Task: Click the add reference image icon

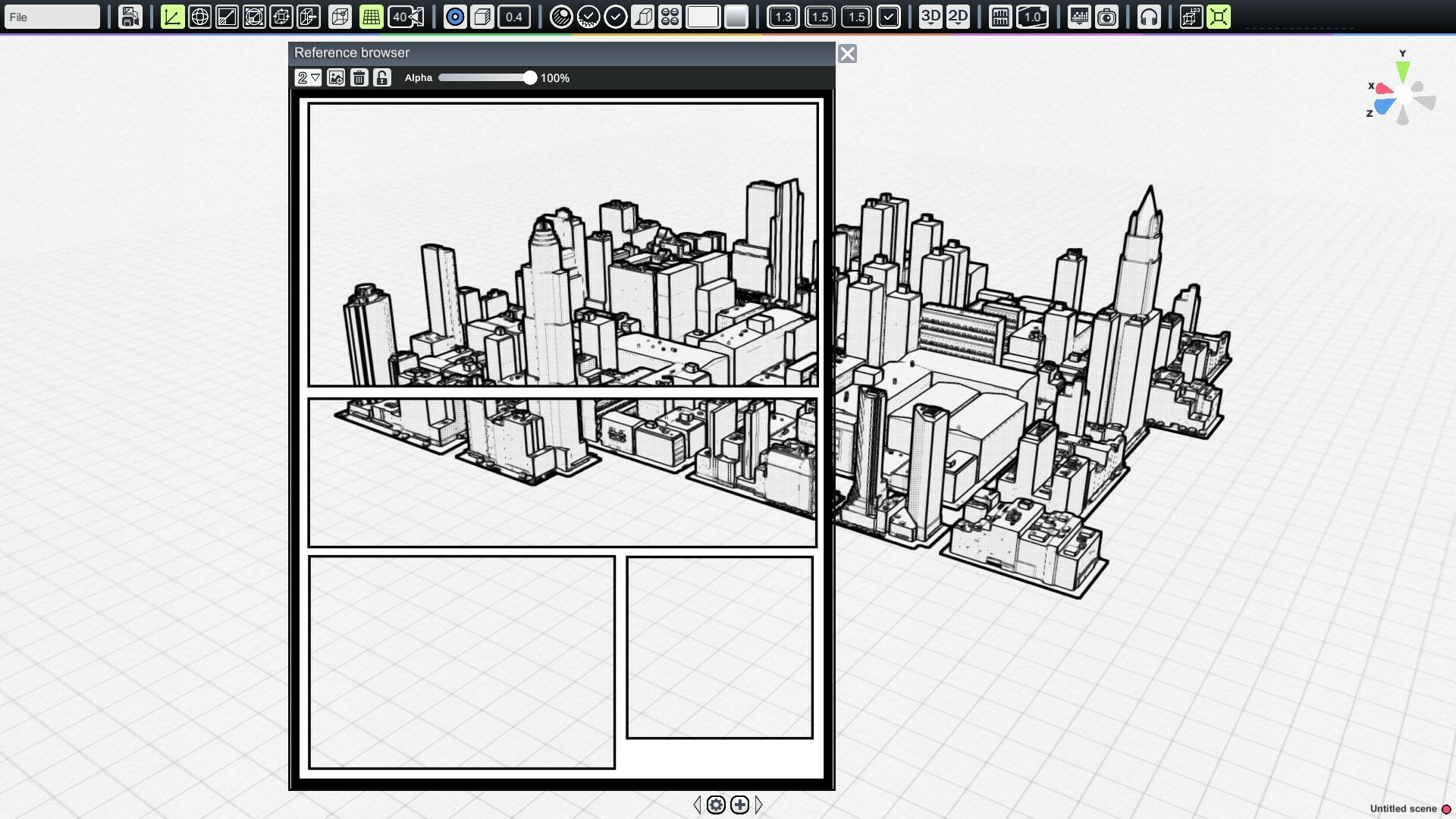Action: (336, 77)
